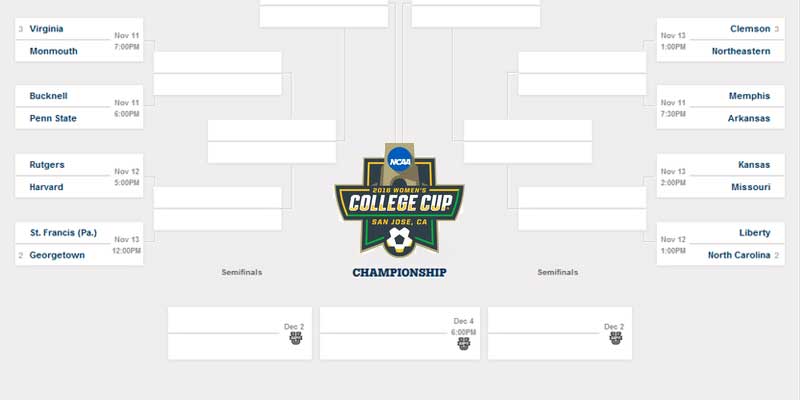Click the Kansas team name
The height and width of the screenshot is (400, 800).
(x=754, y=165)
